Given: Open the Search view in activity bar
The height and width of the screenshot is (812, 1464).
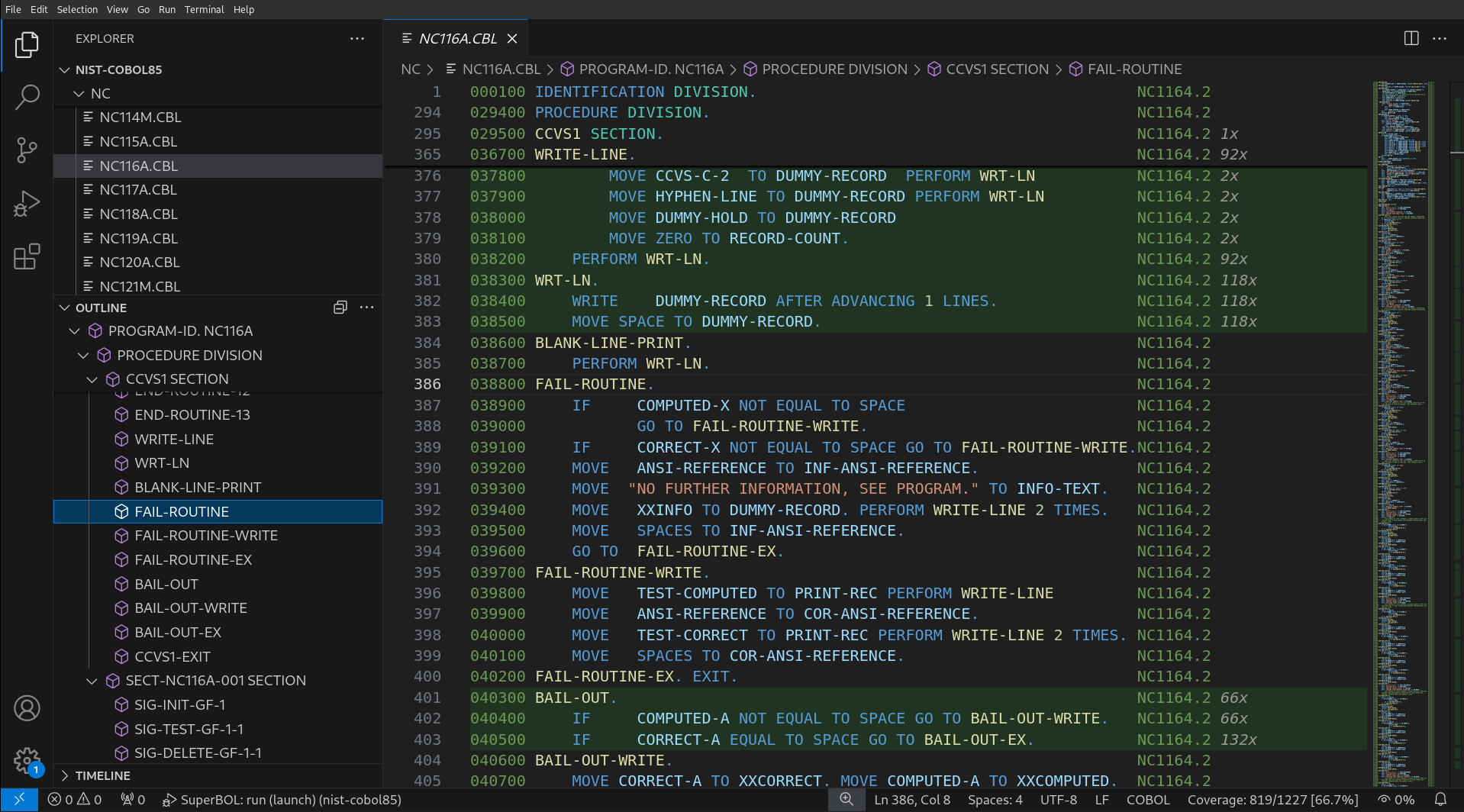Looking at the screenshot, I should 27,97.
